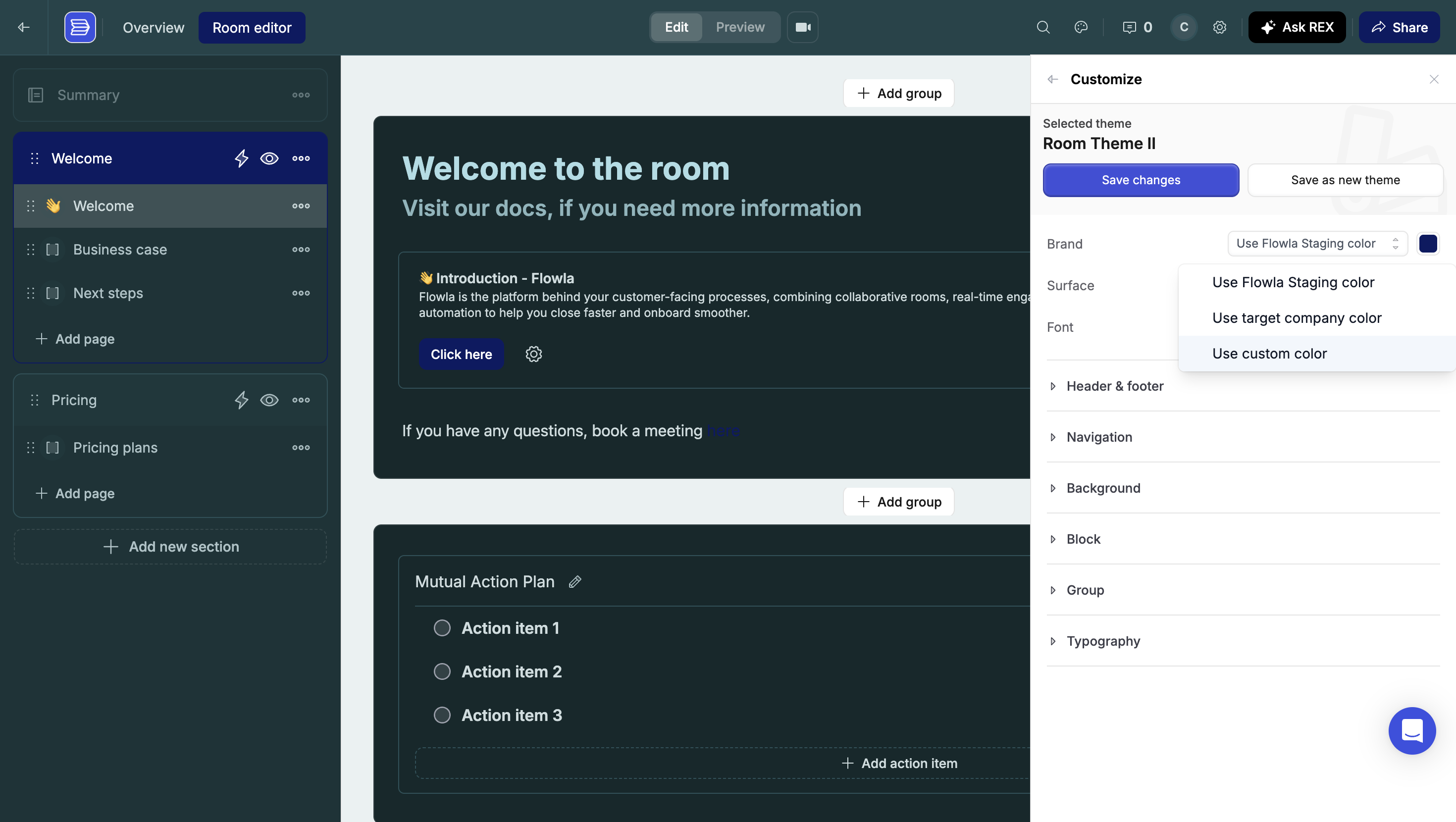Open Pricing section three-dot menu
Viewport: 1456px width, 822px height.
(301, 400)
